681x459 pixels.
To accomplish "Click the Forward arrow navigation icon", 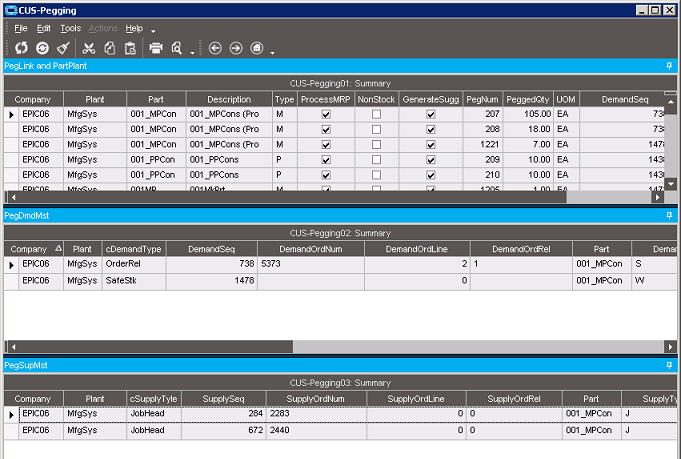I will click(236, 48).
